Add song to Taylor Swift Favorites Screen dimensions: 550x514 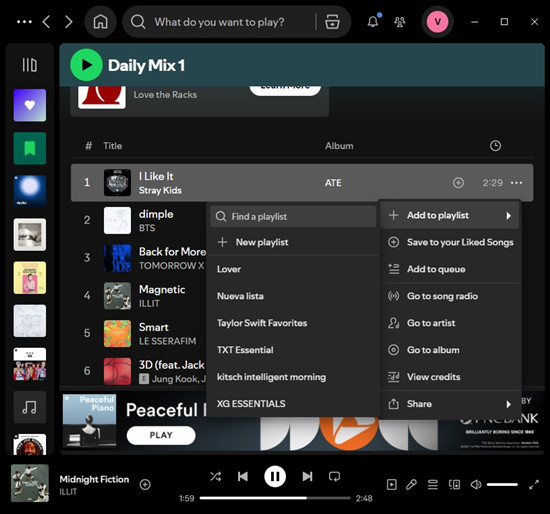pyautogui.click(x=293, y=323)
